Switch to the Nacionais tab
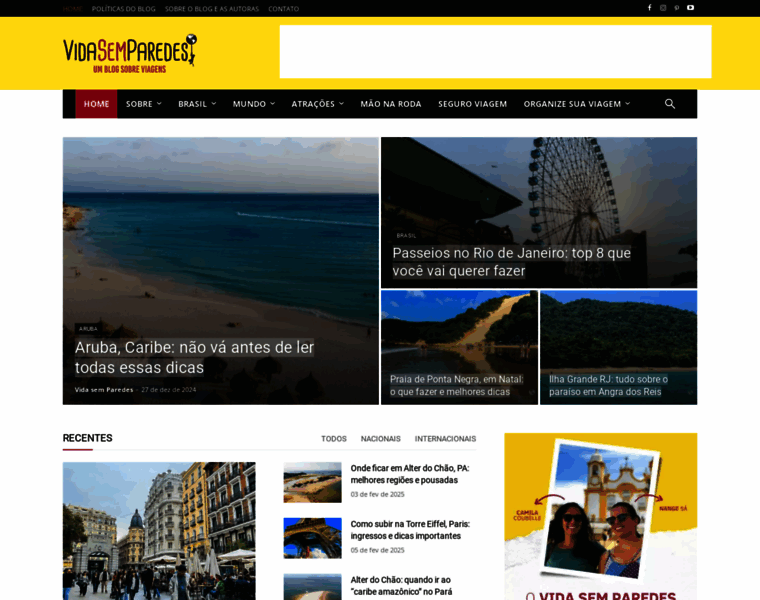 (380, 439)
